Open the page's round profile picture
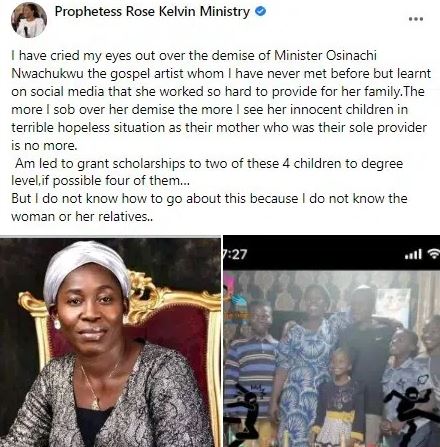Image resolution: width=440 pixels, height=447 pixels. tap(28, 19)
